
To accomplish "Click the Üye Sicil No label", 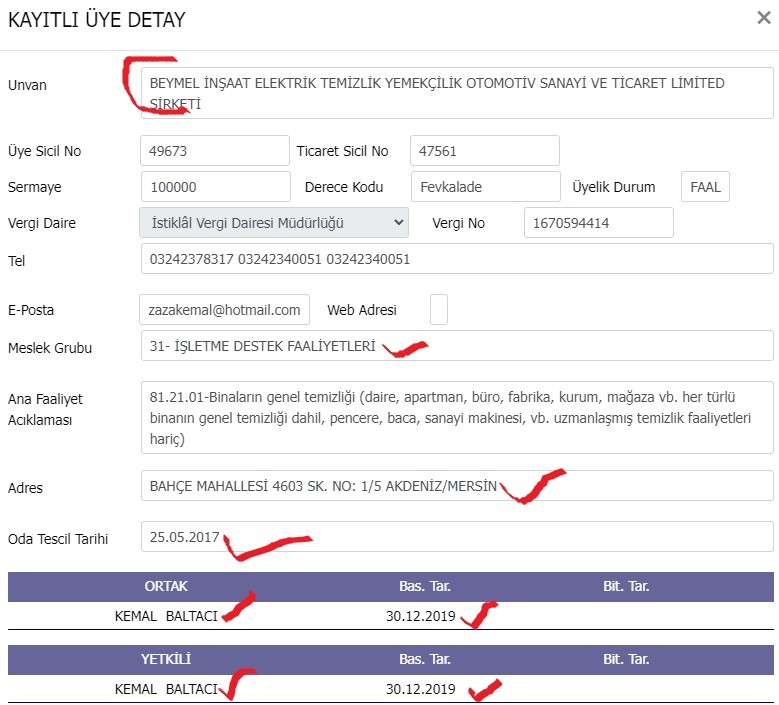I will coord(44,151).
